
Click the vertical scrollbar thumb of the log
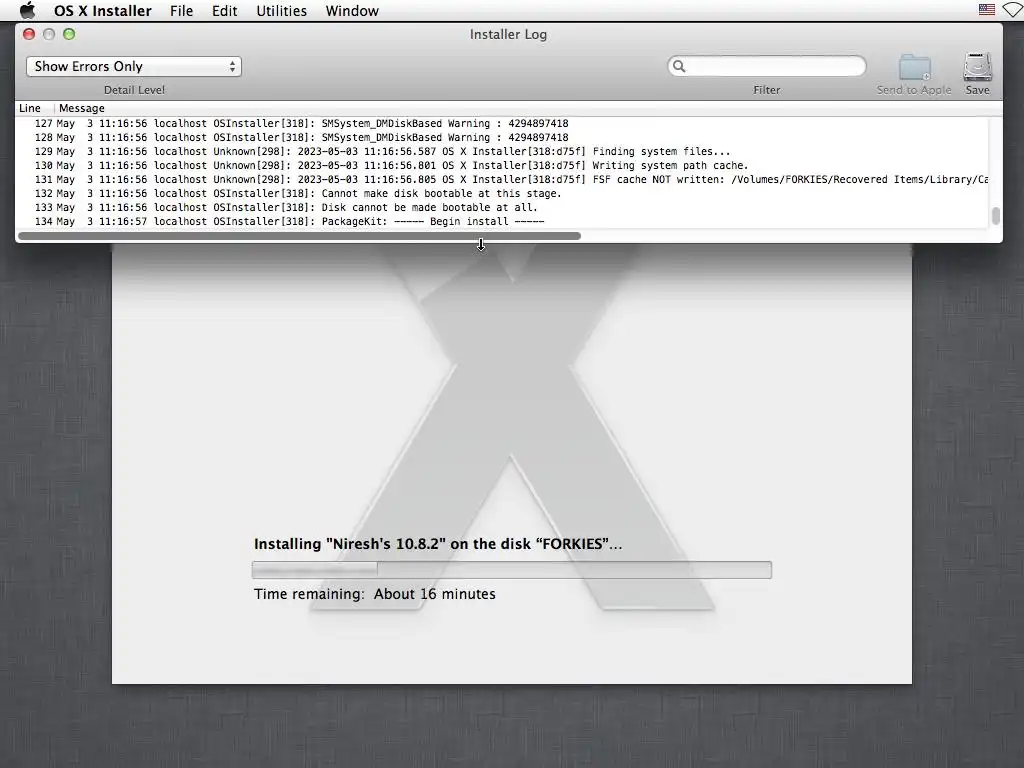[995, 216]
